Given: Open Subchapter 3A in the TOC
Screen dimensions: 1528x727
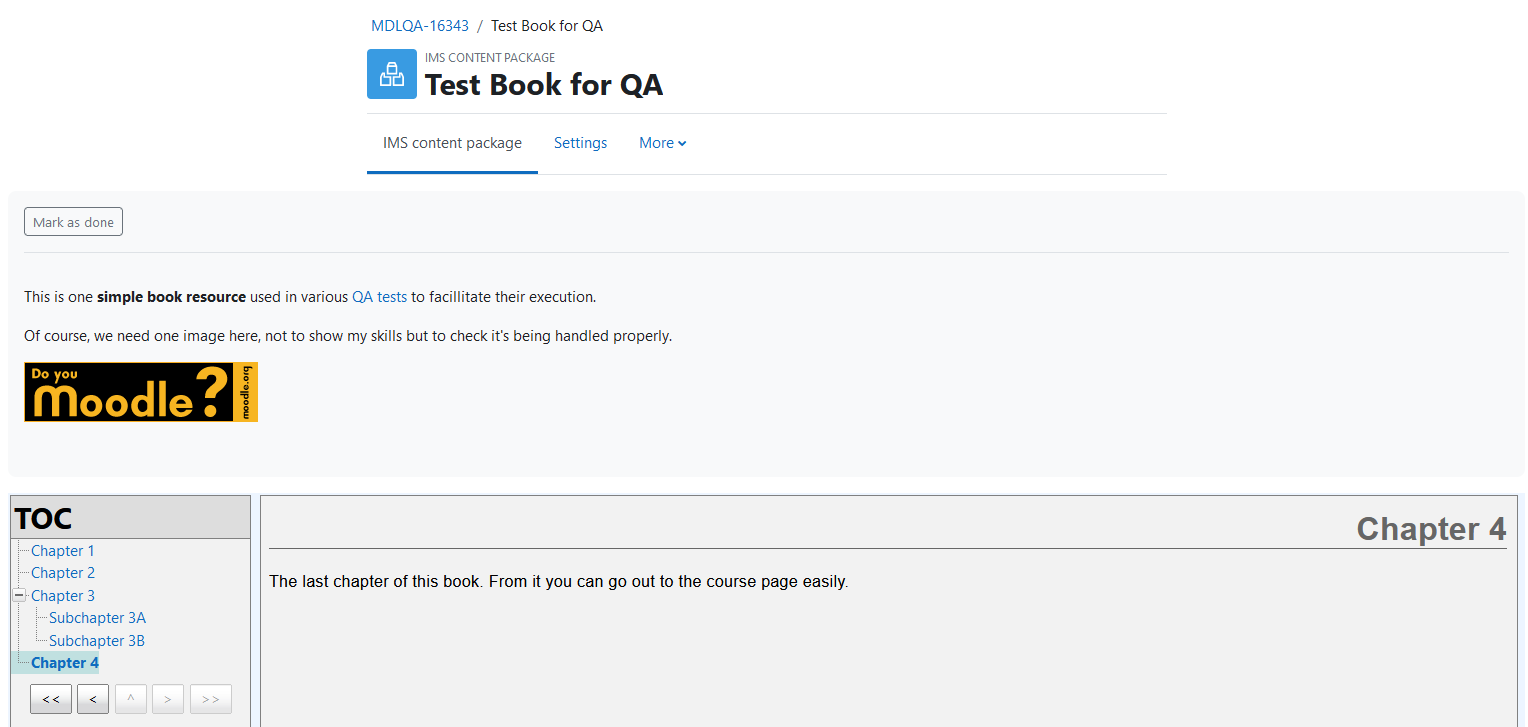Looking at the screenshot, I should tap(97, 618).
